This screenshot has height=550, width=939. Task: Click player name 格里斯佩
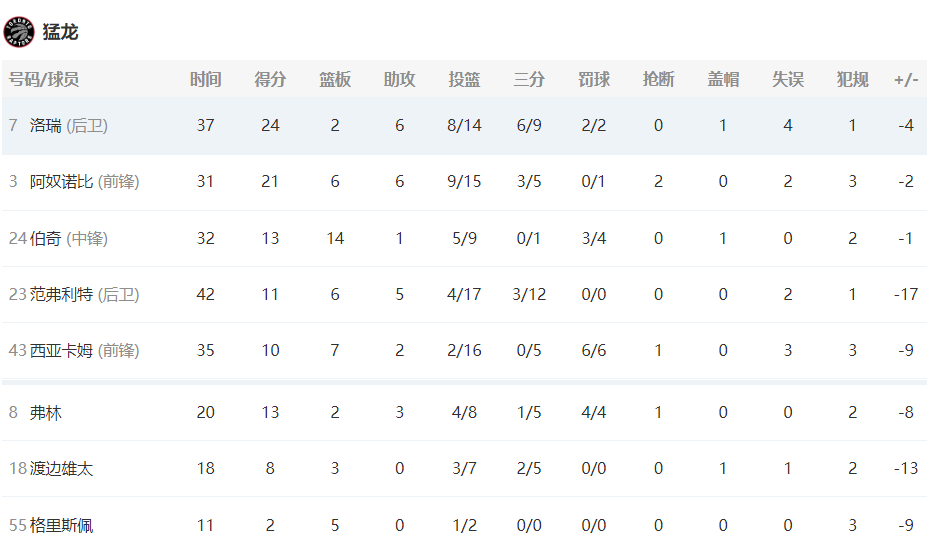coord(62,525)
